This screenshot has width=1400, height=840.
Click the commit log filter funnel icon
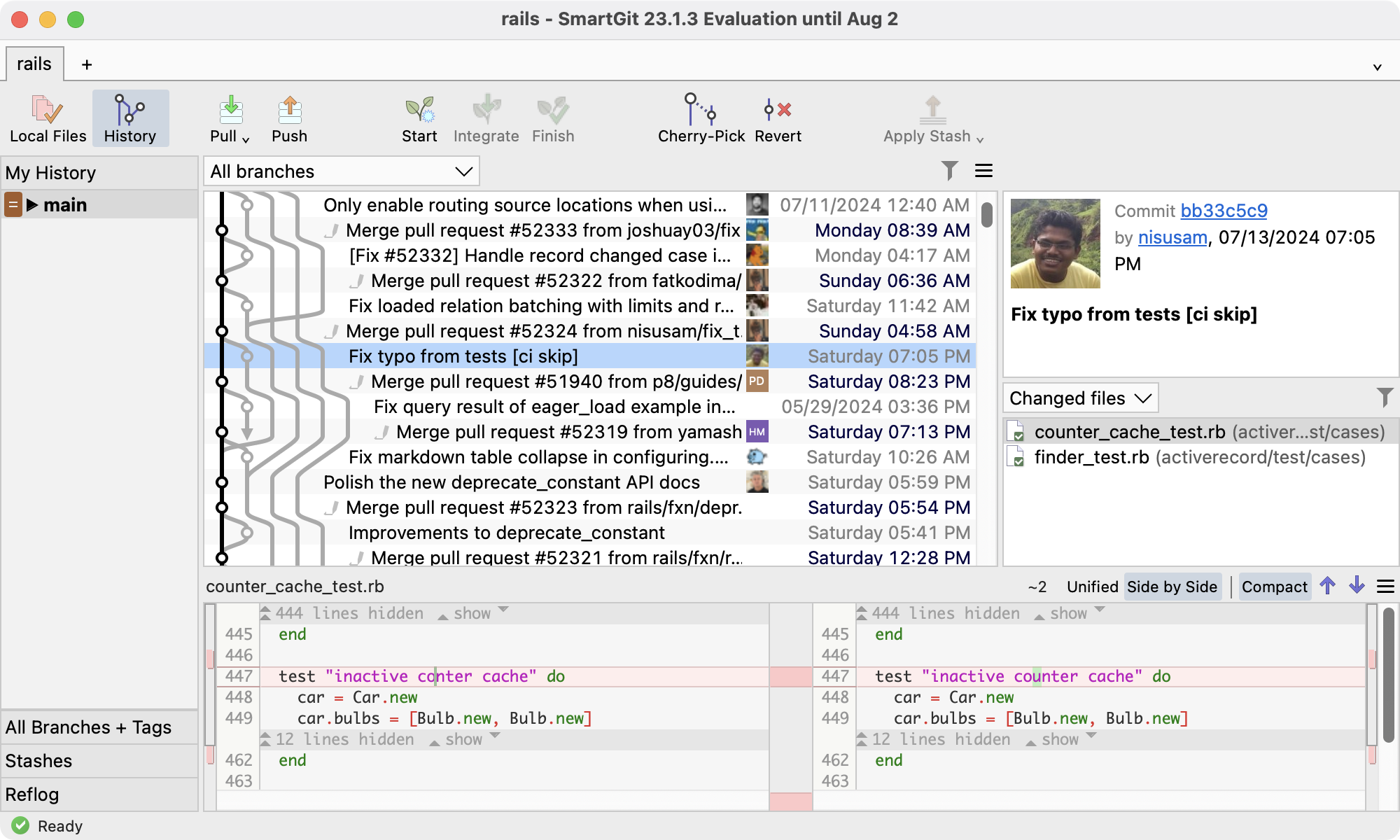coord(949,171)
